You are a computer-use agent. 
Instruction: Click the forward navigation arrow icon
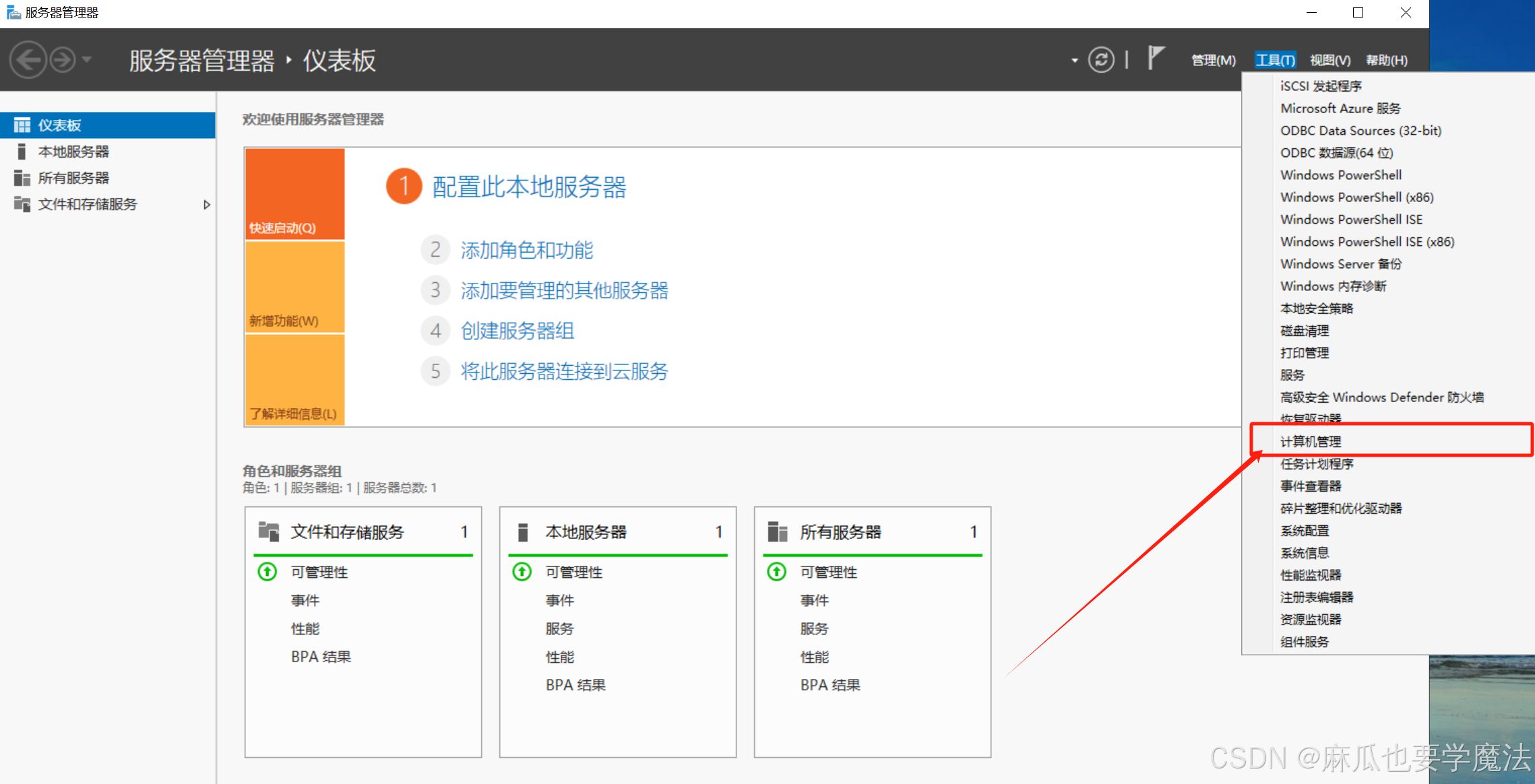(63, 60)
